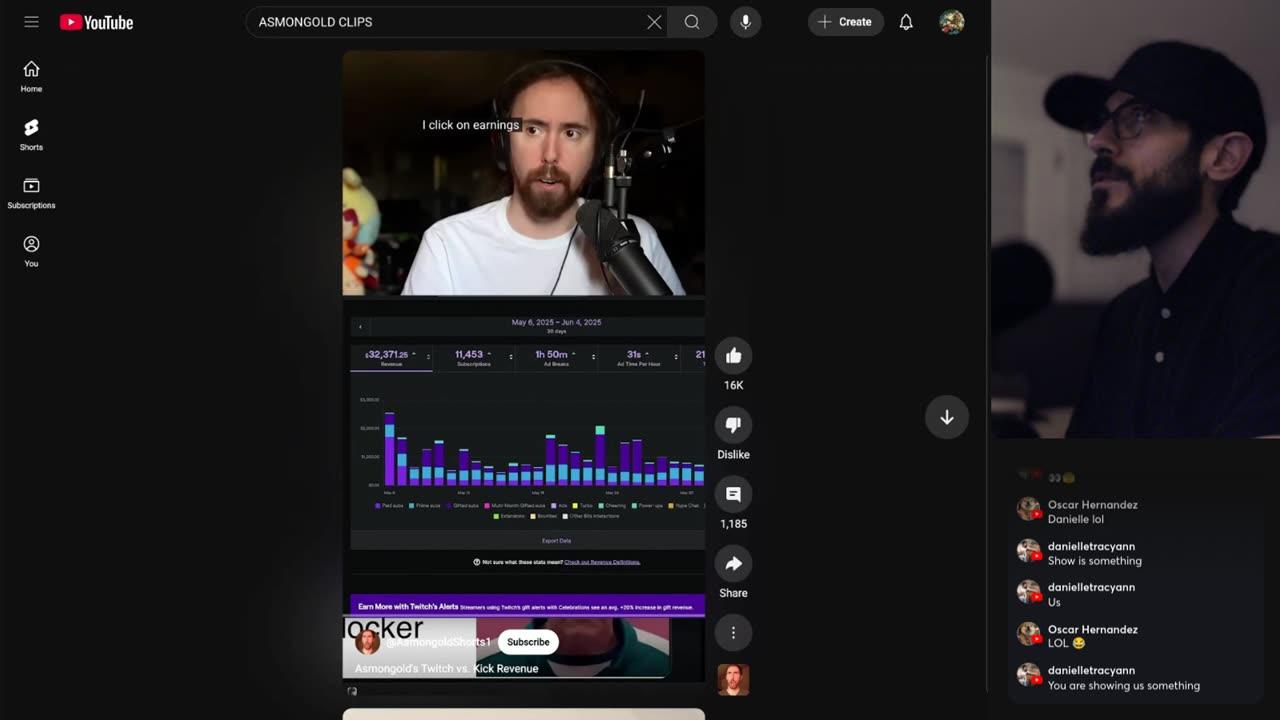This screenshot has width=1280, height=720.
Task: Select the Ad Time Per Hour tab
Action: [x=638, y=358]
